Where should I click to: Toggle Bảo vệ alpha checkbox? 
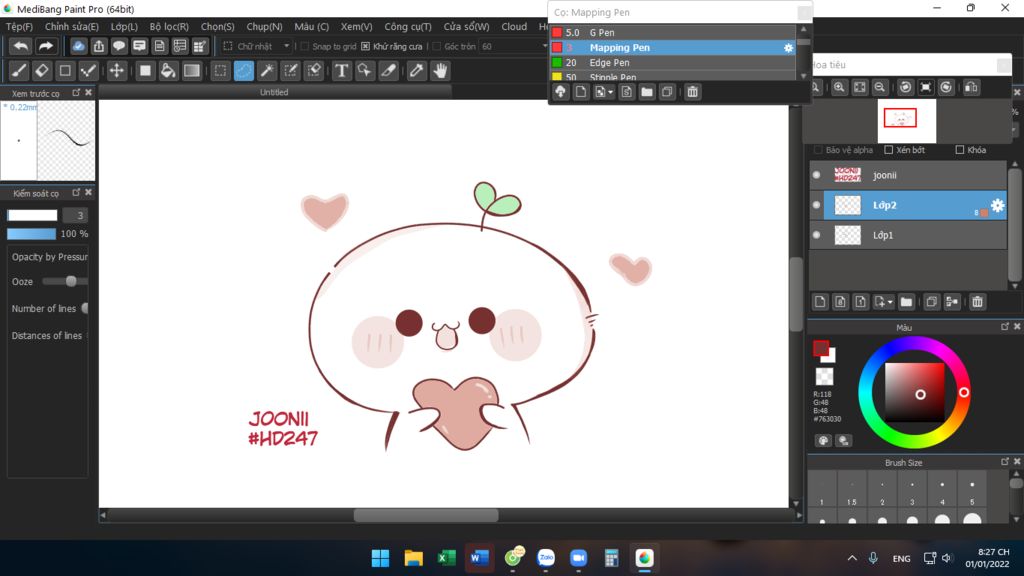(818, 150)
